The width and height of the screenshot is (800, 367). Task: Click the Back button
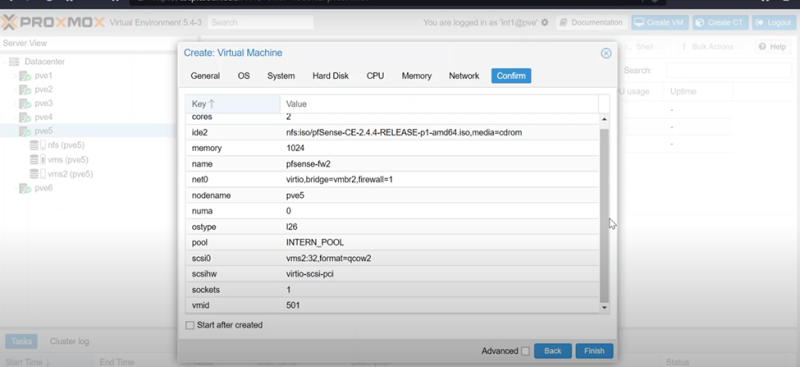553,351
